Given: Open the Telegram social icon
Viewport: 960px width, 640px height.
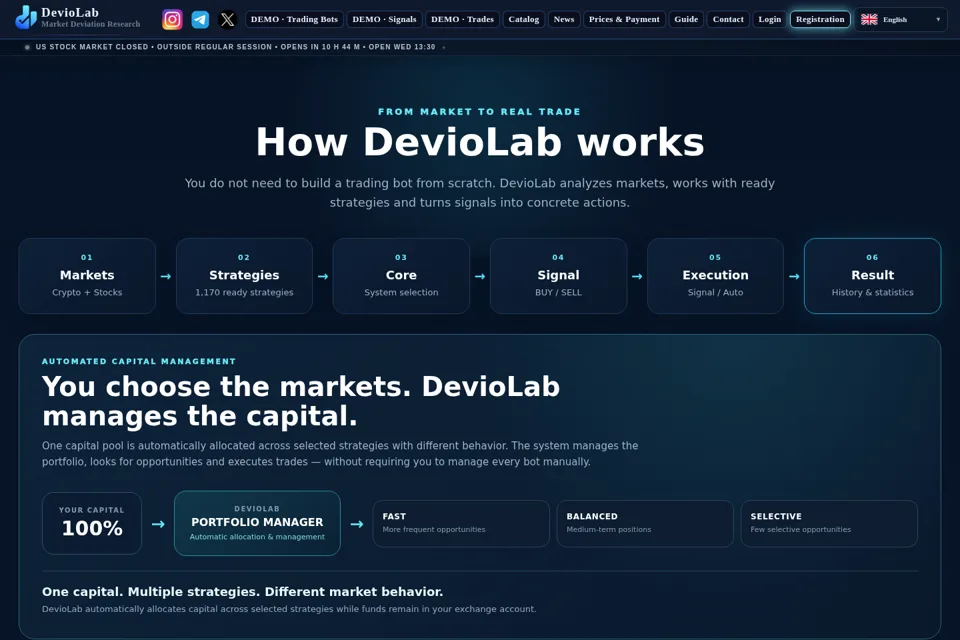Looking at the screenshot, I should [x=200, y=20].
